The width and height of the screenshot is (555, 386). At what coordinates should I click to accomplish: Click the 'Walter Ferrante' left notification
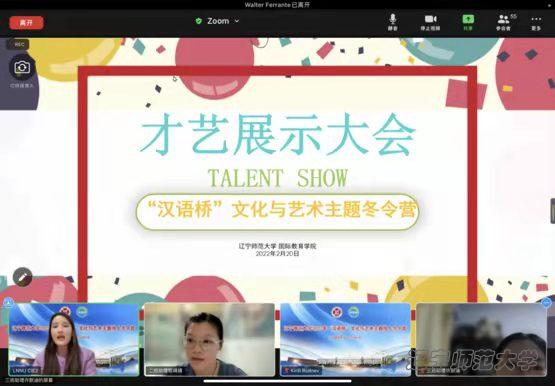click(278, 5)
